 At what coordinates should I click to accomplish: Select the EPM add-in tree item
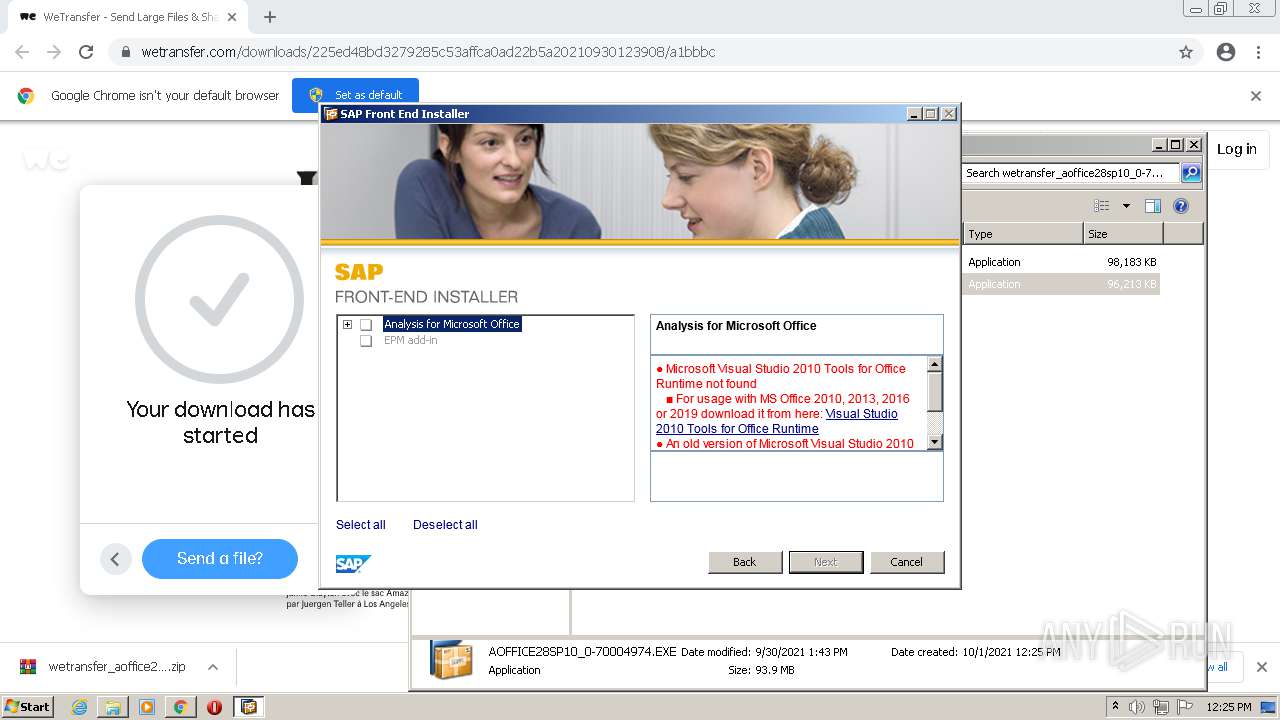pos(410,340)
